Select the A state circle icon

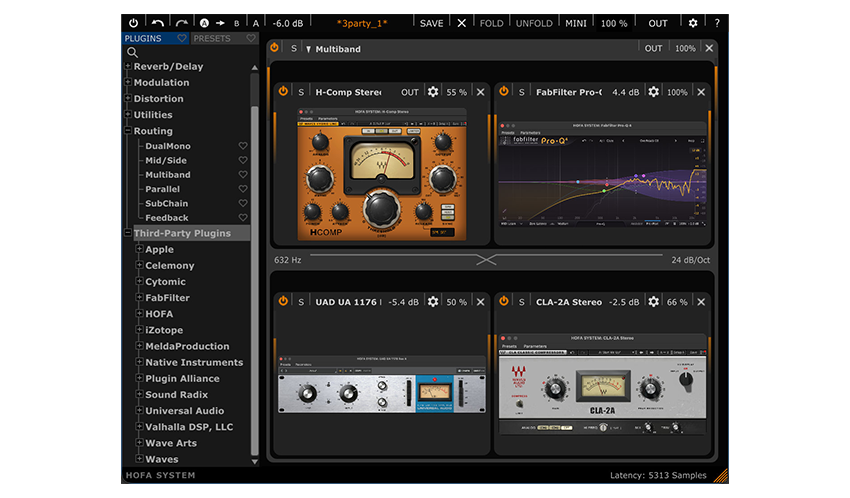[204, 23]
